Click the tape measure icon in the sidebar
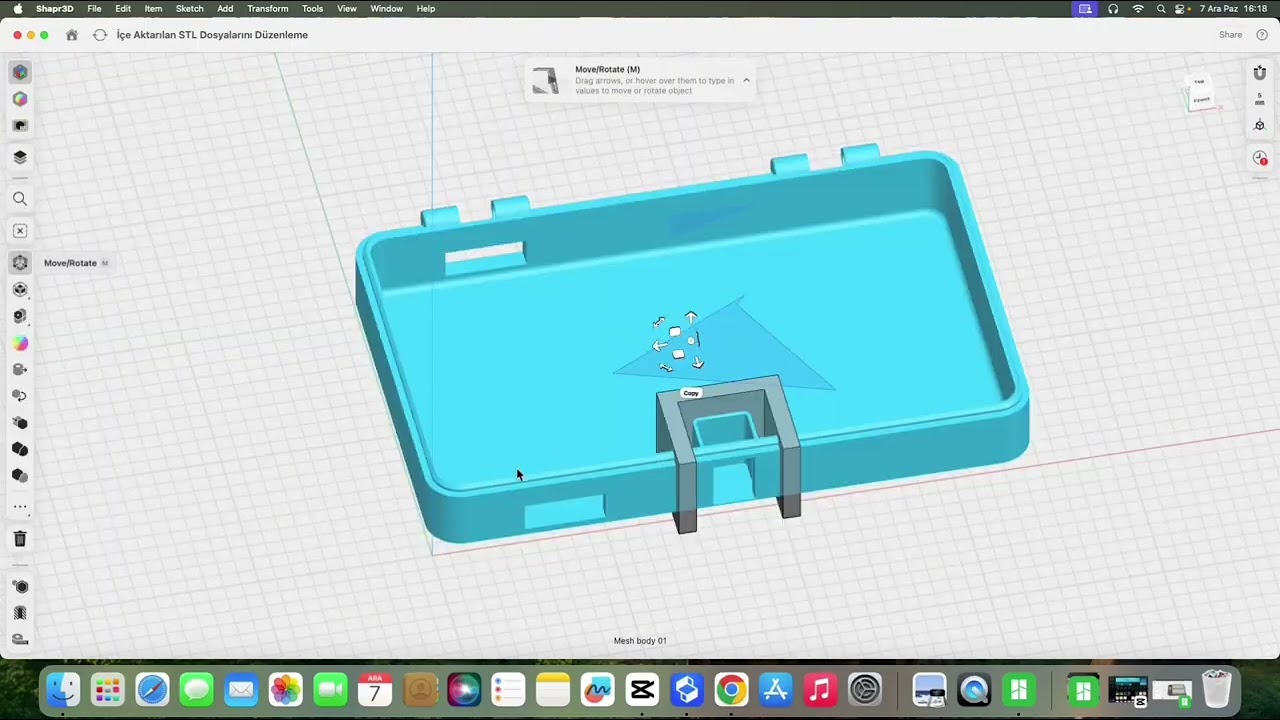 (20, 639)
